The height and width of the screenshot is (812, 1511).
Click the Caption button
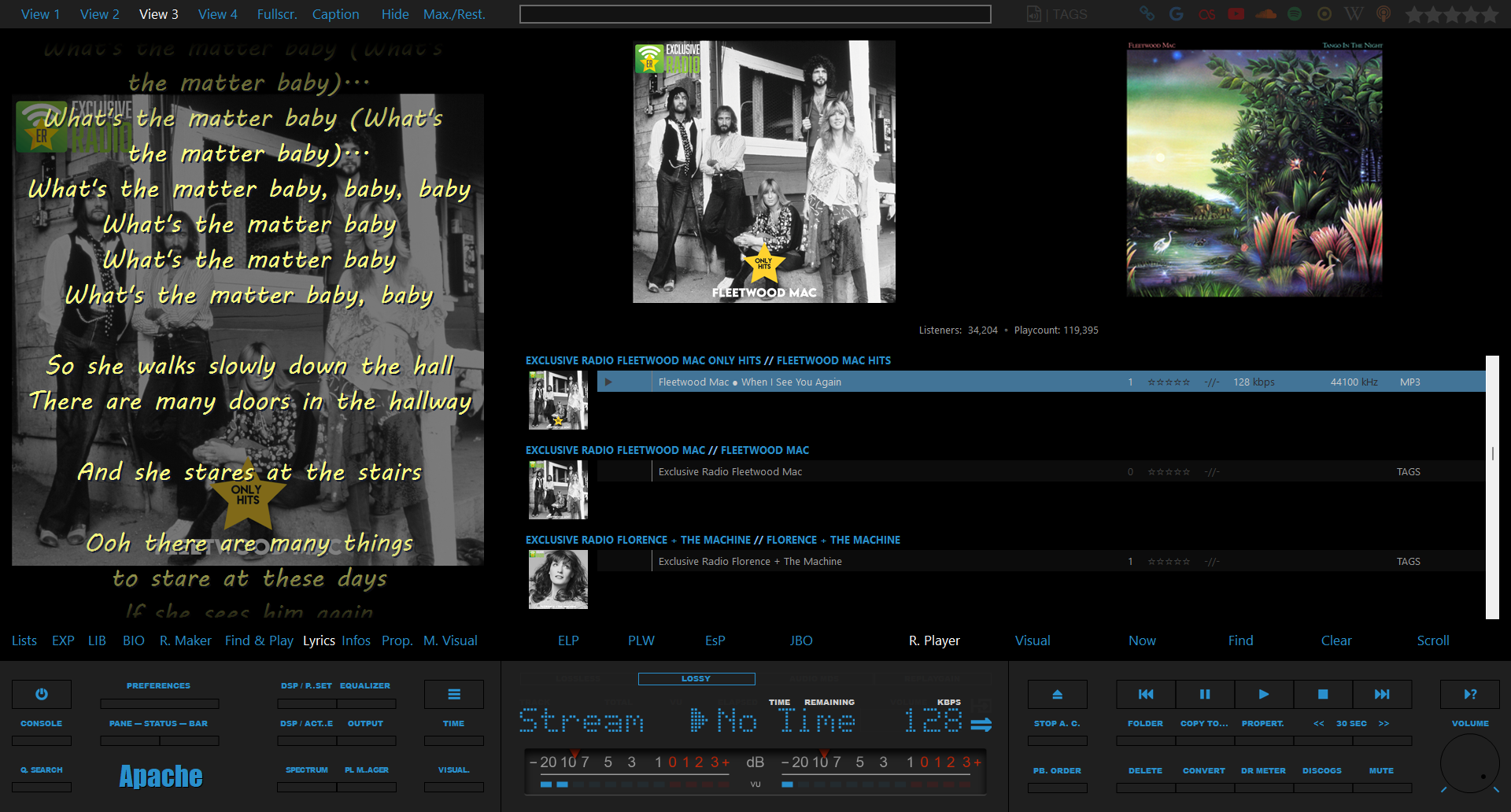(336, 14)
